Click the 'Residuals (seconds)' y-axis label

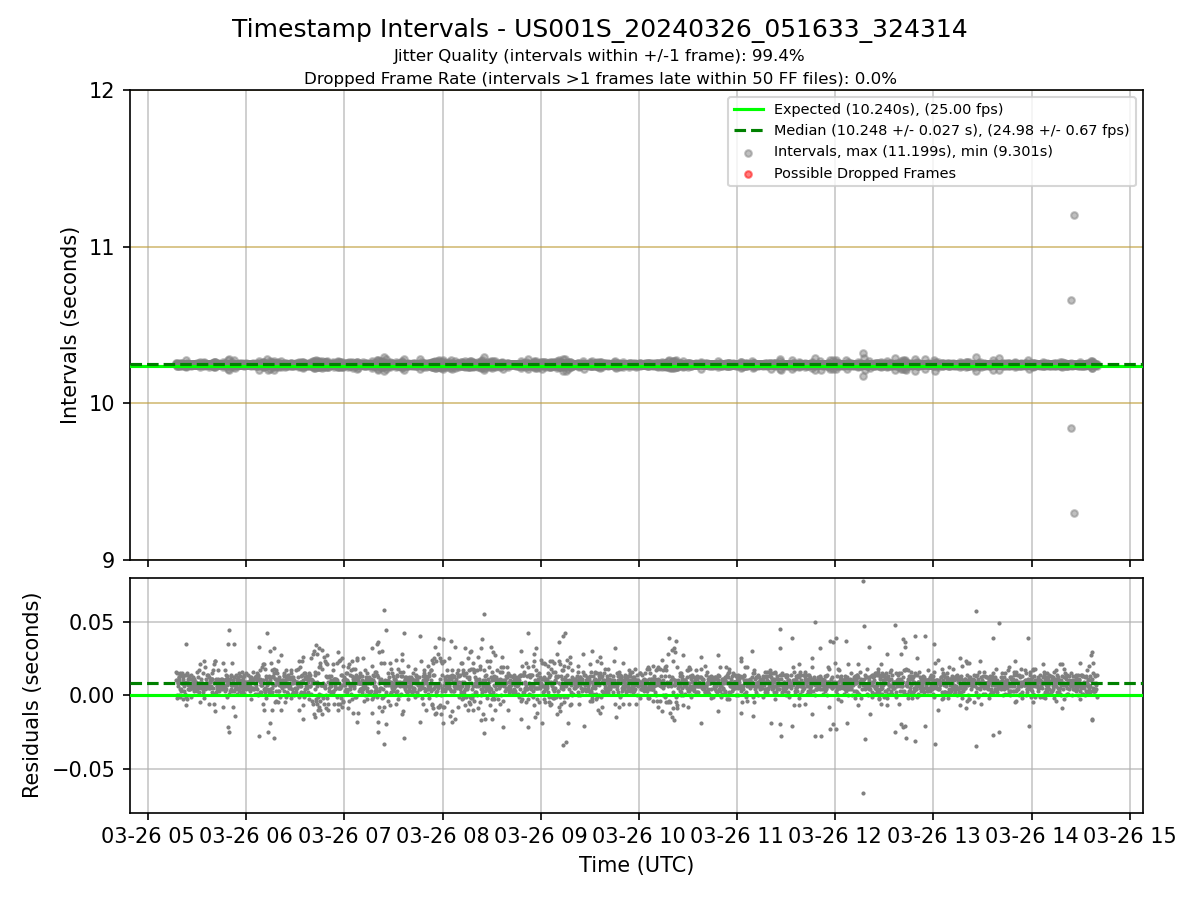32,695
